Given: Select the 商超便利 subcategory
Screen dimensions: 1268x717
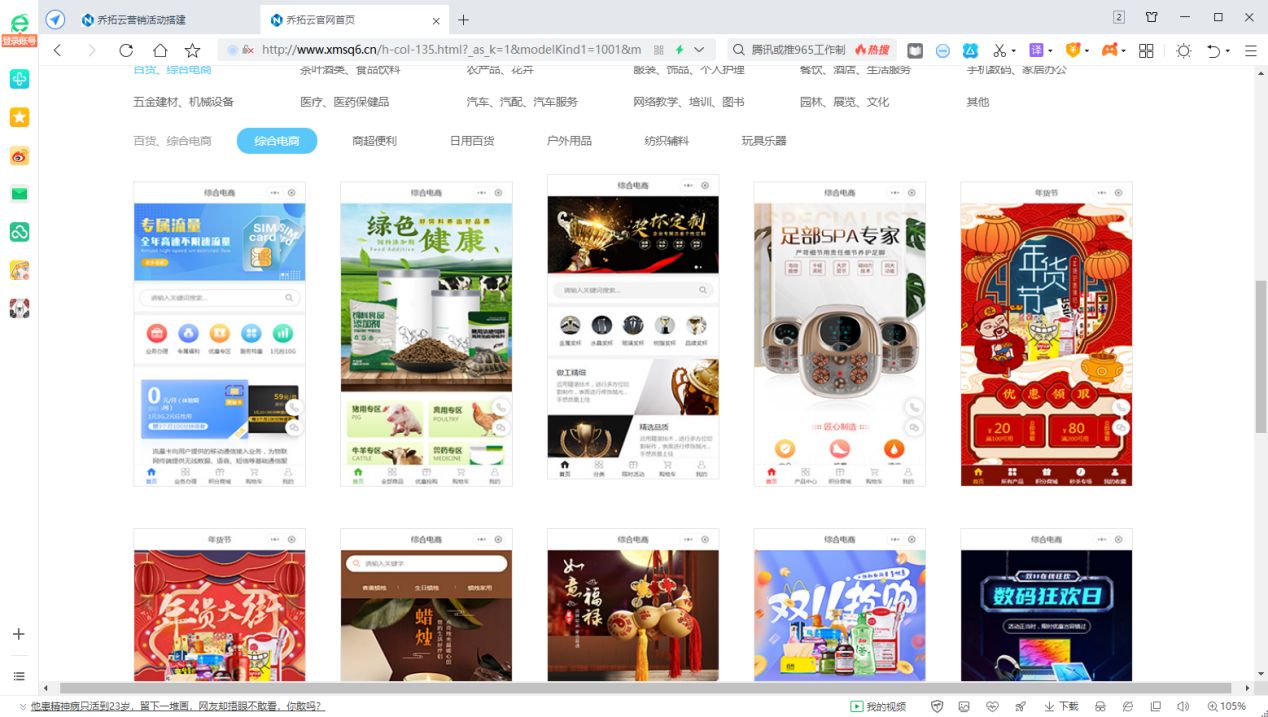Looking at the screenshot, I should tap(374, 141).
